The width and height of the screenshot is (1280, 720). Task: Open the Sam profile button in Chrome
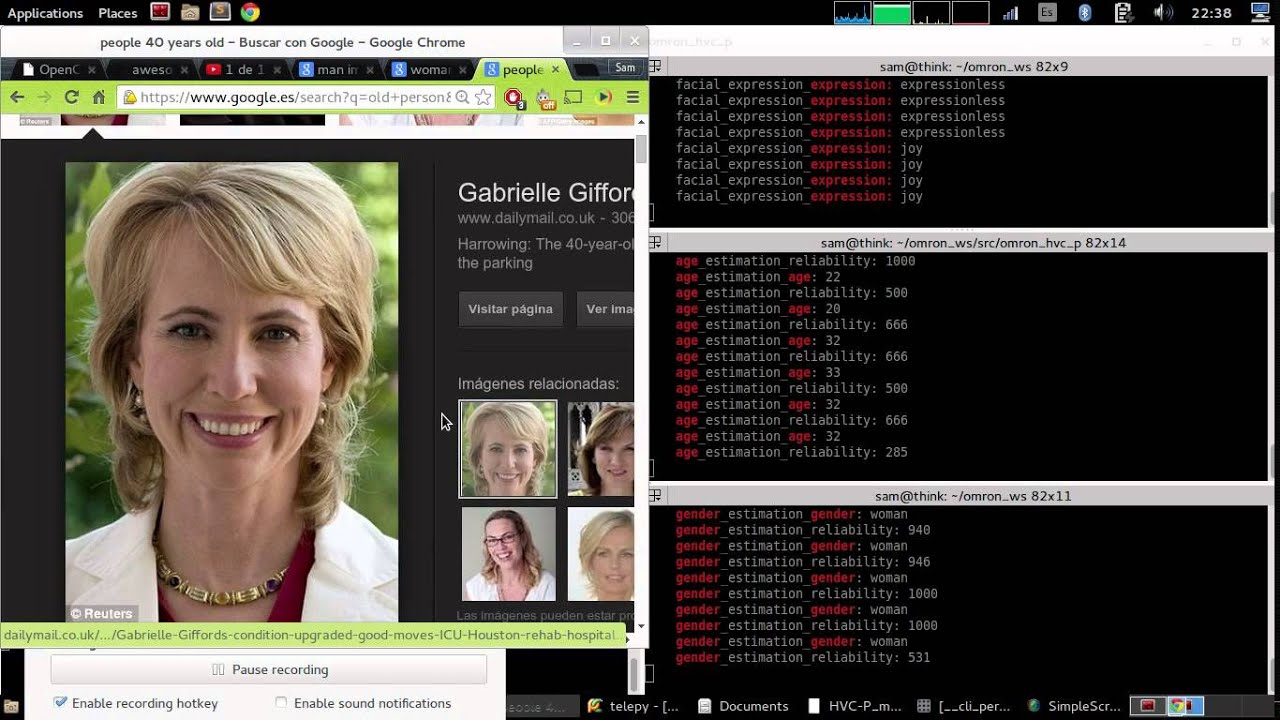625,68
